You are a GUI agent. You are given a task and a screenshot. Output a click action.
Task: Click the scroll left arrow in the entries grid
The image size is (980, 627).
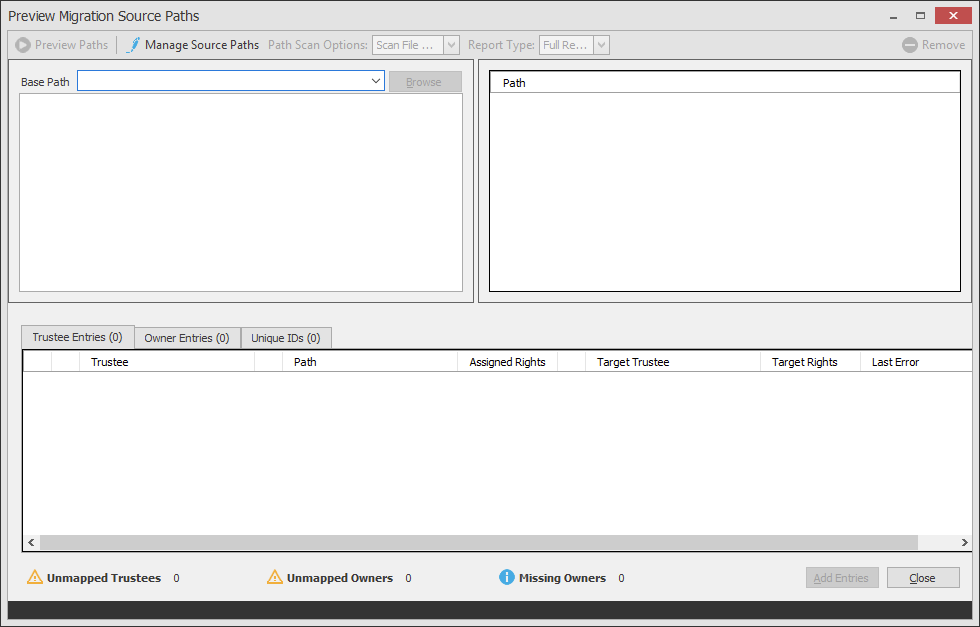(31, 543)
